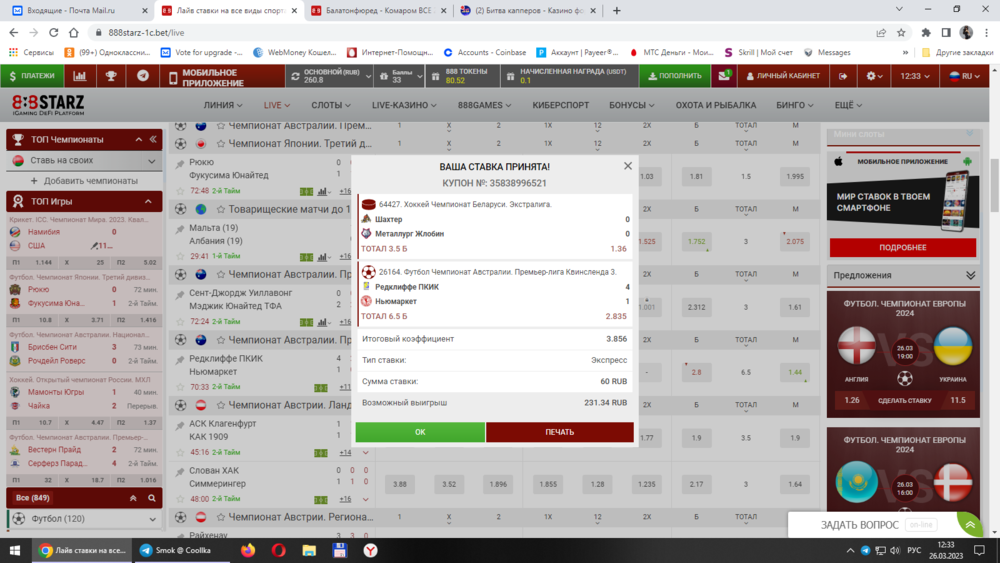Pin the Рюкю match
The image size is (1000, 563).
click(x=180, y=164)
